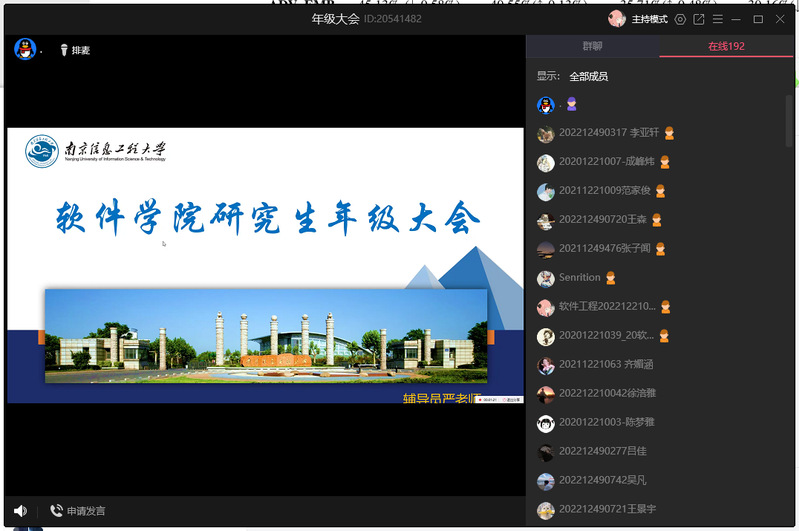
Task: Open the 排麦 microphone queue
Action: (75, 50)
